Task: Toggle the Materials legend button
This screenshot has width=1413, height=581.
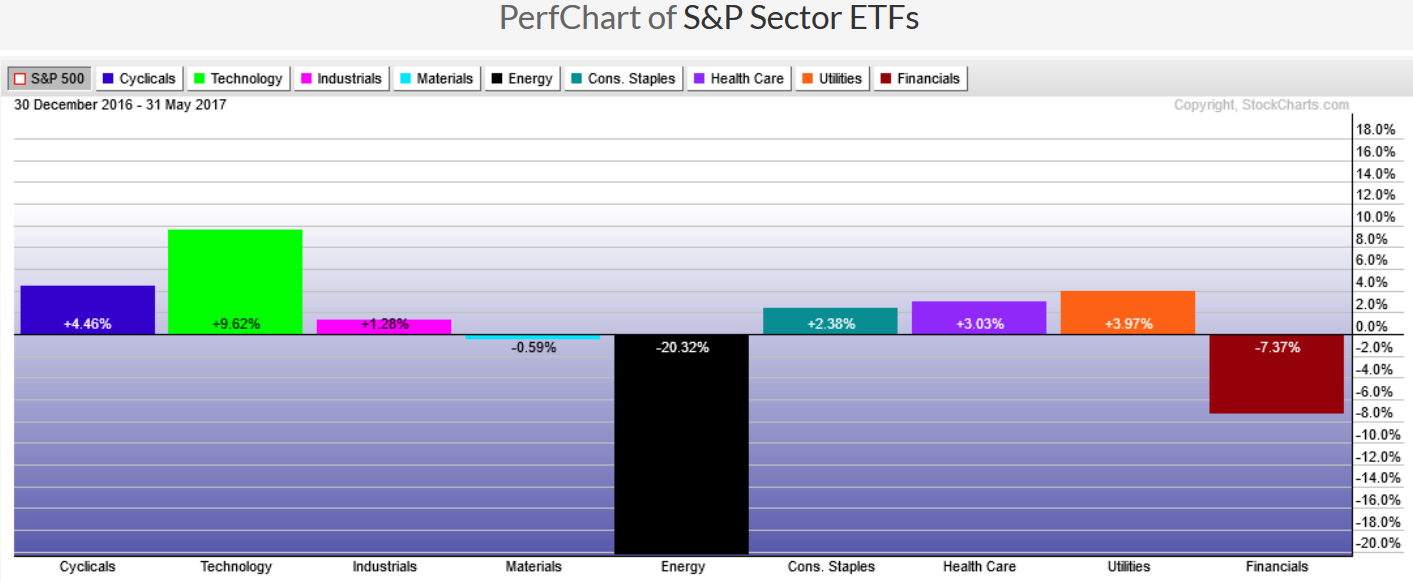Action: (x=436, y=79)
